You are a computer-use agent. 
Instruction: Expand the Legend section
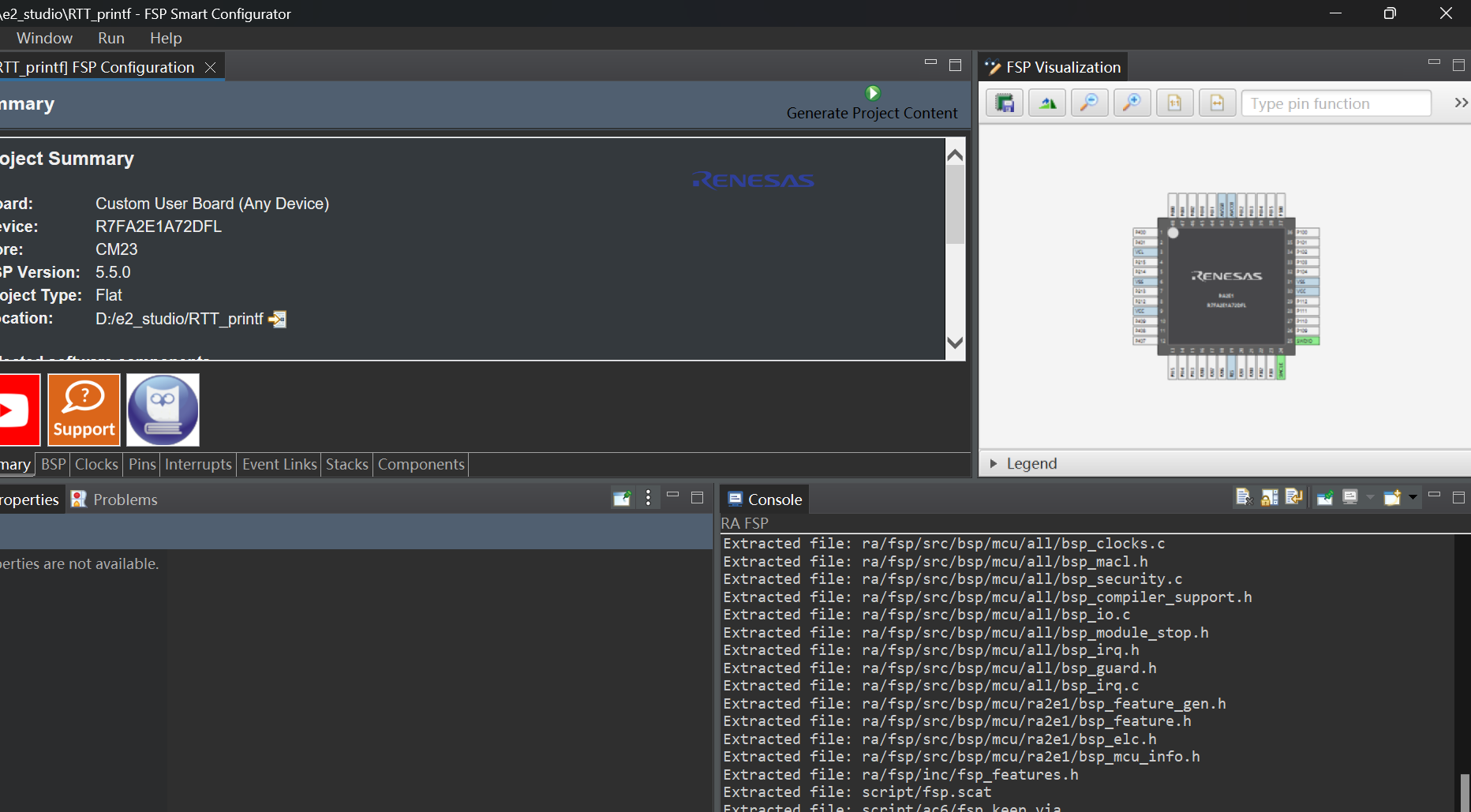(994, 463)
